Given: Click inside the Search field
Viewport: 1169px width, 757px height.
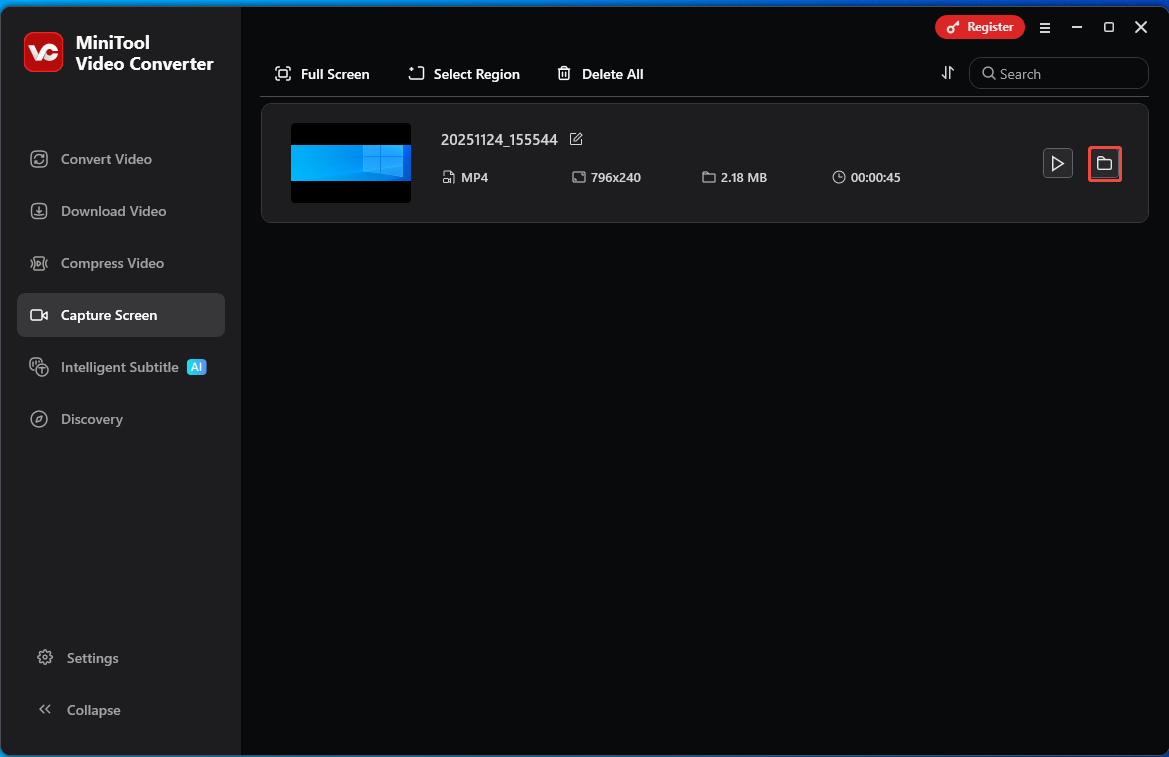Looking at the screenshot, I should coord(1058,73).
